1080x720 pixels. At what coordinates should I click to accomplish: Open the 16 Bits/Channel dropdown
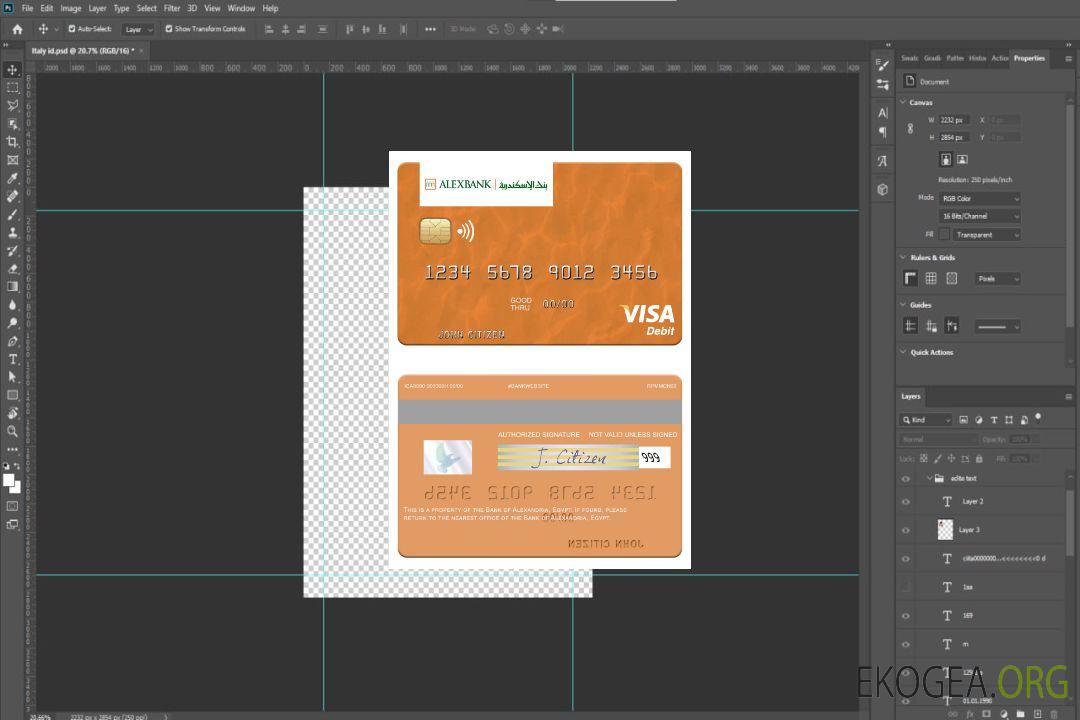[x=980, y=216]
